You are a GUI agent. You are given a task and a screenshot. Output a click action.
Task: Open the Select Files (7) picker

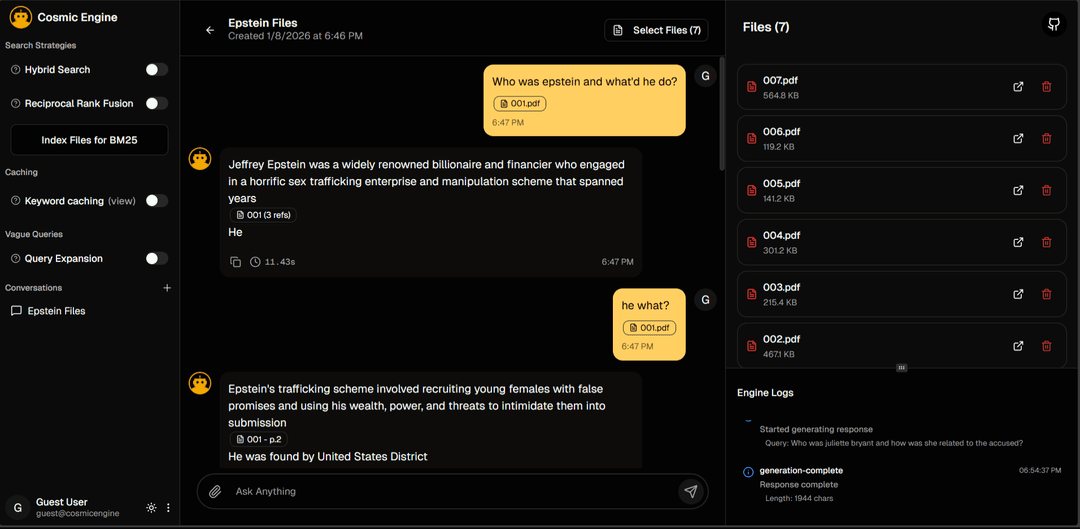[x=656, y=30]
